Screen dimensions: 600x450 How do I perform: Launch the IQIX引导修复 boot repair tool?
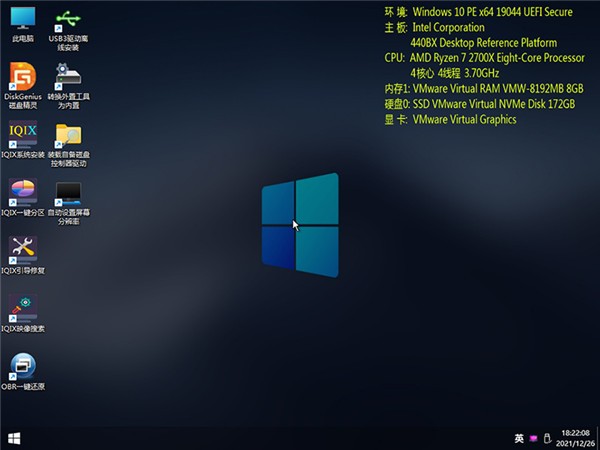click(22, 249)
